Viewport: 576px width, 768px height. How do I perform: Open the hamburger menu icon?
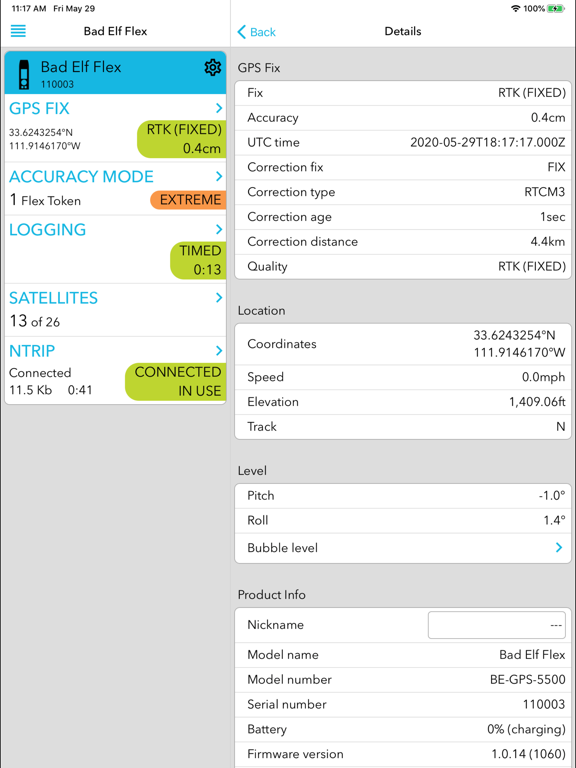[x=18, y=31]
